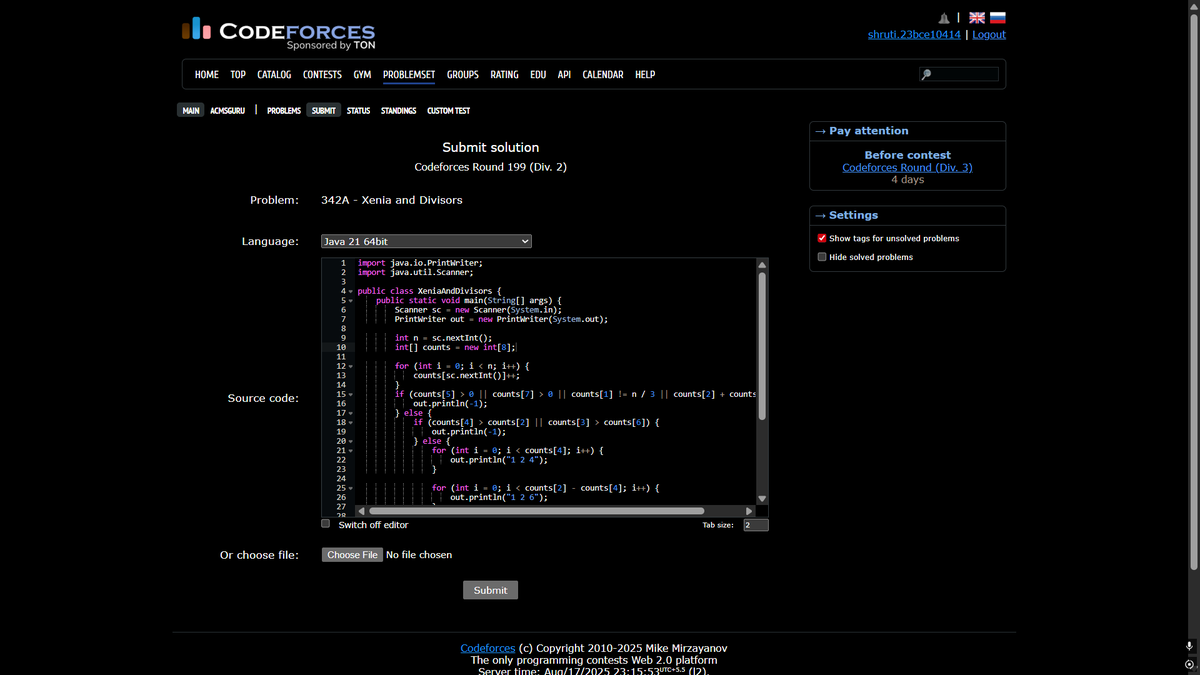Open GYM menu item

(x=362, y=75)
